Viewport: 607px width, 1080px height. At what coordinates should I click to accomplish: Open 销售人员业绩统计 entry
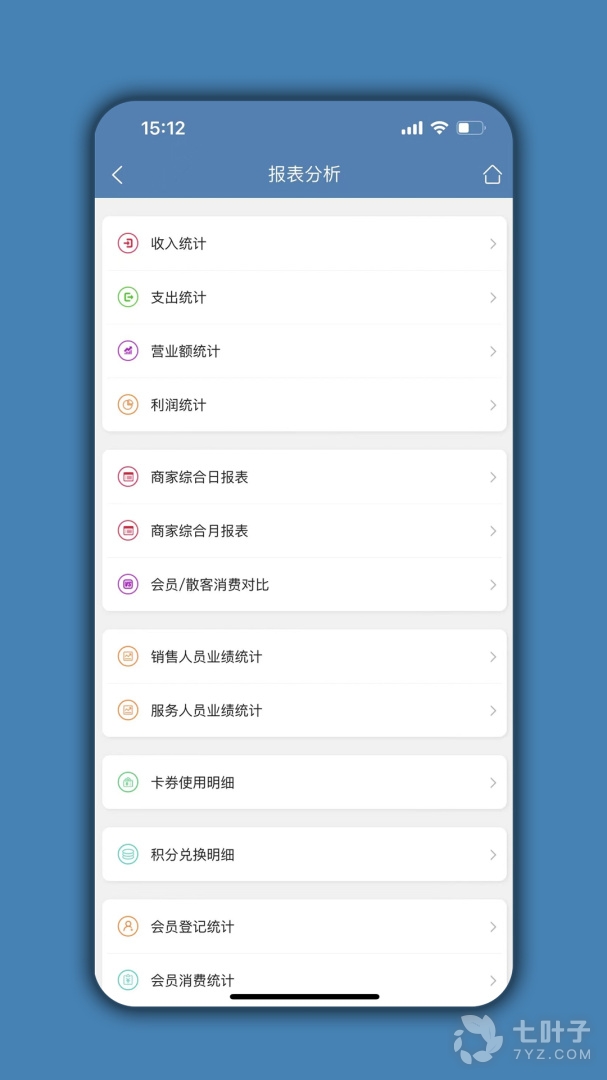click(206, 657)
